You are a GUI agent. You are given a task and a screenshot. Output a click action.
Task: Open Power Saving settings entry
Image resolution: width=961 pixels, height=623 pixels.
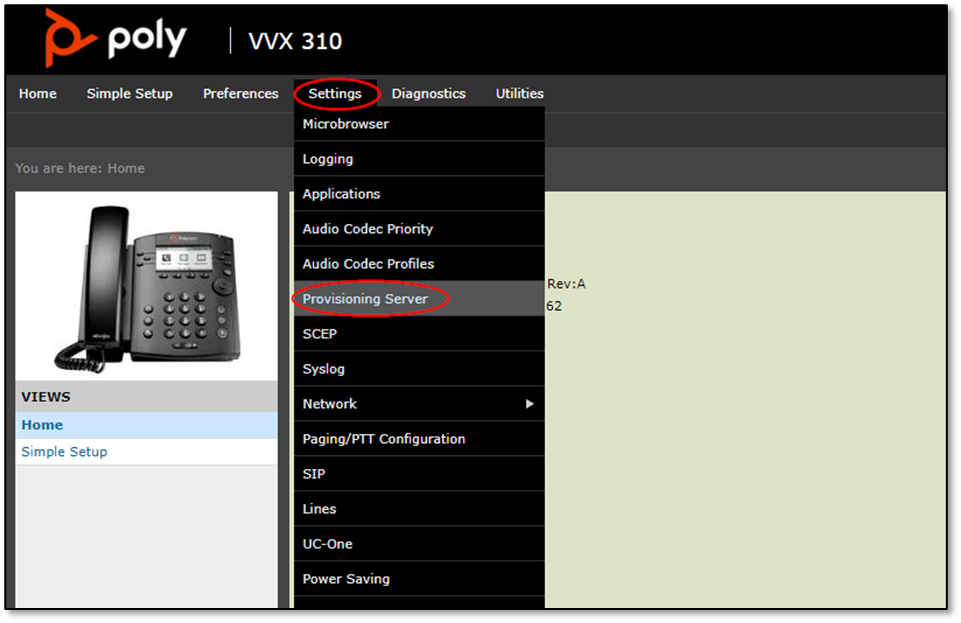click(x=419, y=578)
